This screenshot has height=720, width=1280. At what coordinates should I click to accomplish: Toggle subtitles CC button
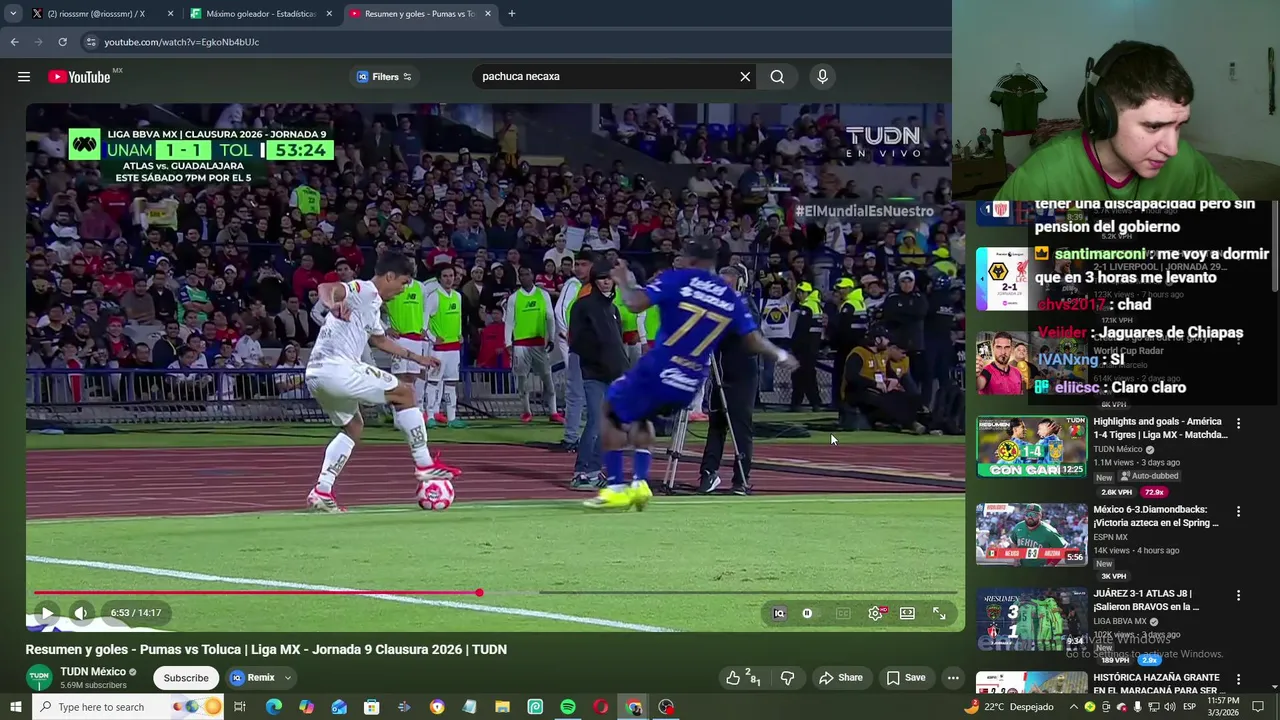[843, 614]
